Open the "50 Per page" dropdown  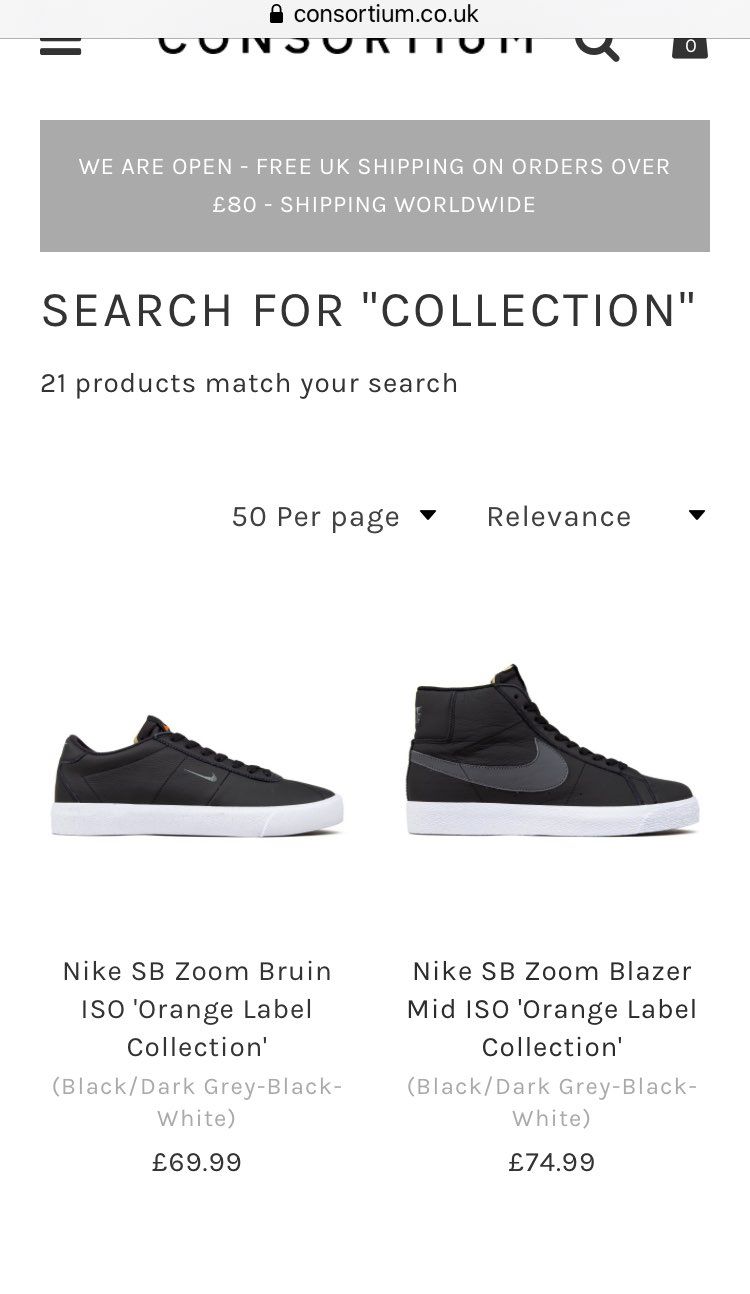316,517
